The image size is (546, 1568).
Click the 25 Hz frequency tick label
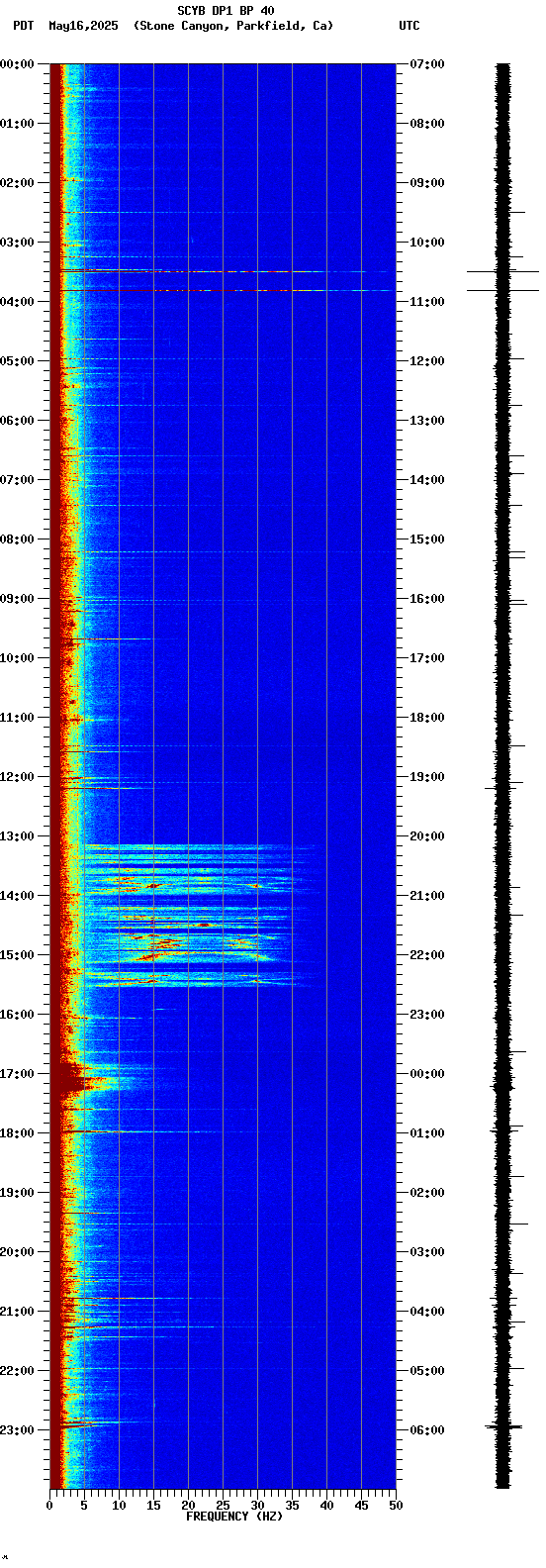[x=223, y=1506]
